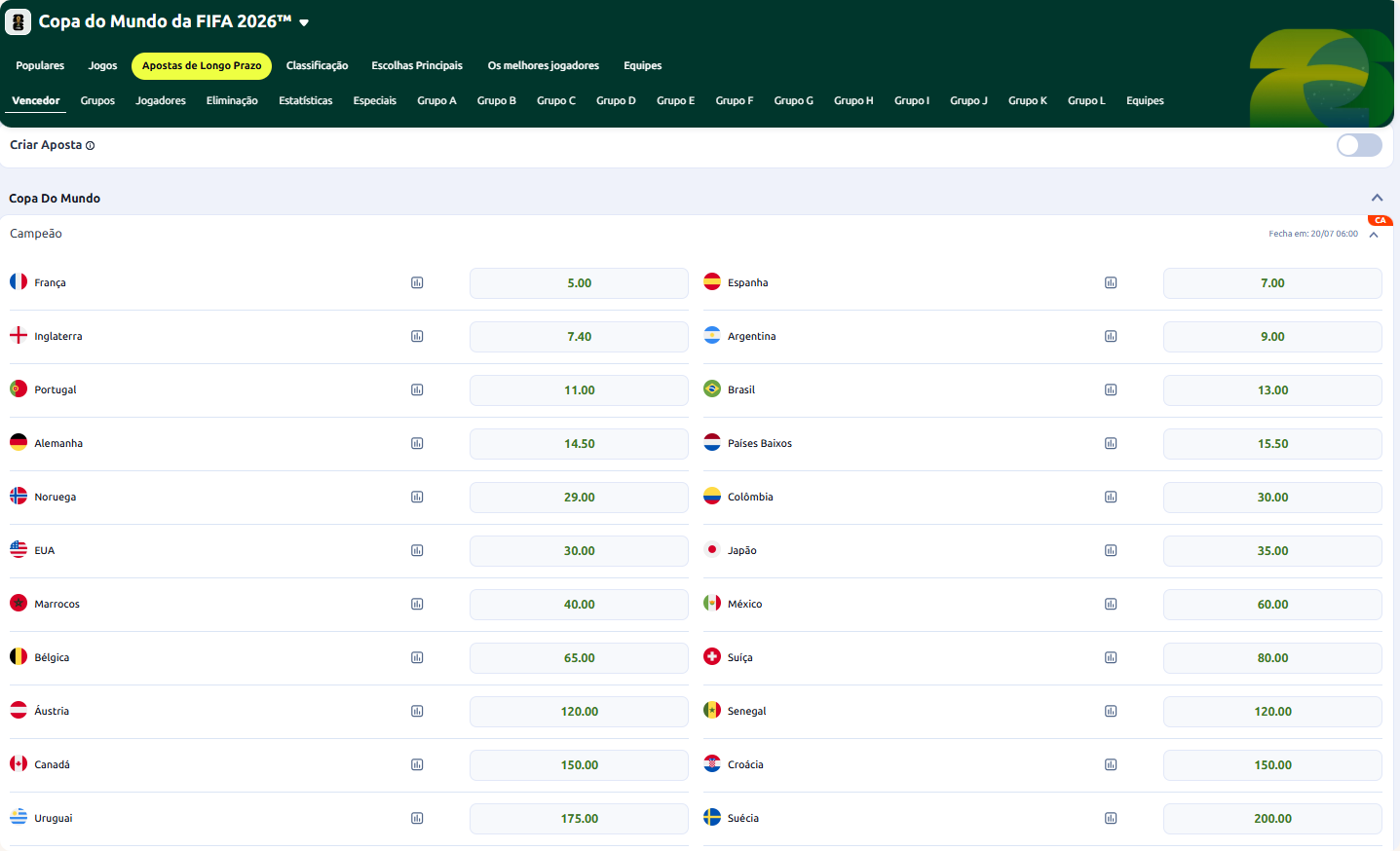Select the Grupo L sub-tab

pyautogui.click(x=1086, y=101)
